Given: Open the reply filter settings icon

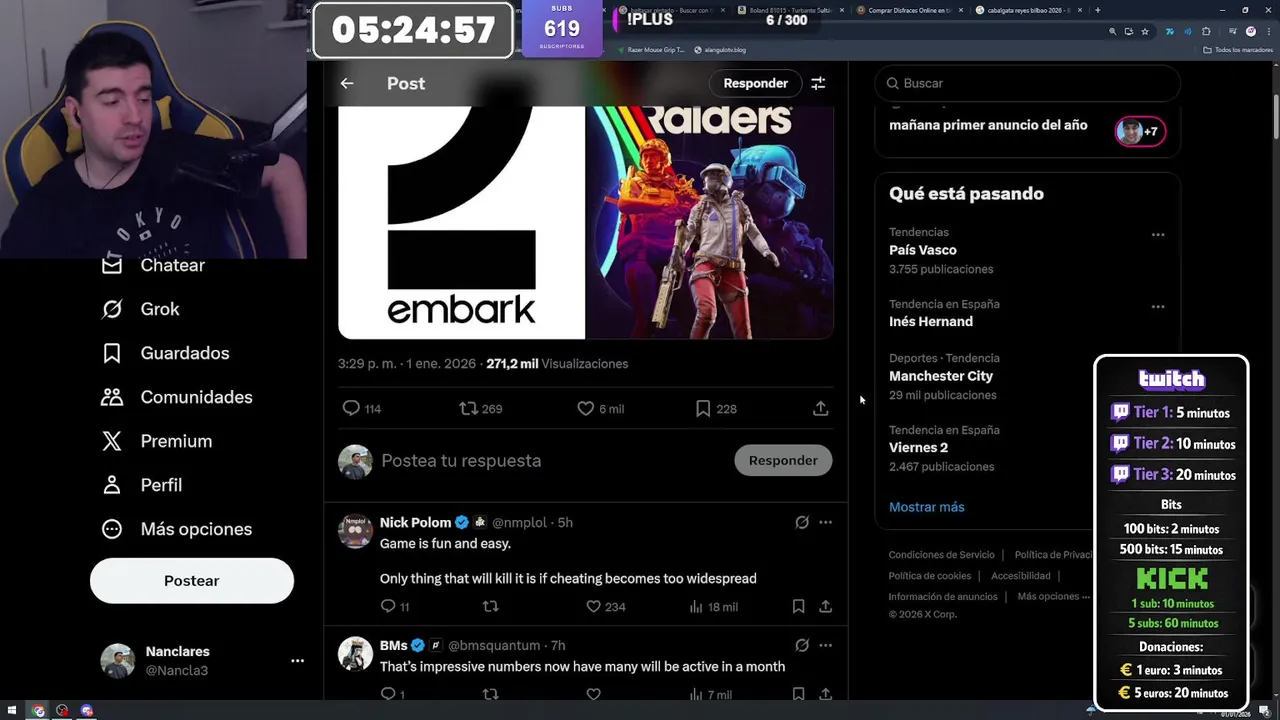Looking at the screenshot, I should pos(818,83).
